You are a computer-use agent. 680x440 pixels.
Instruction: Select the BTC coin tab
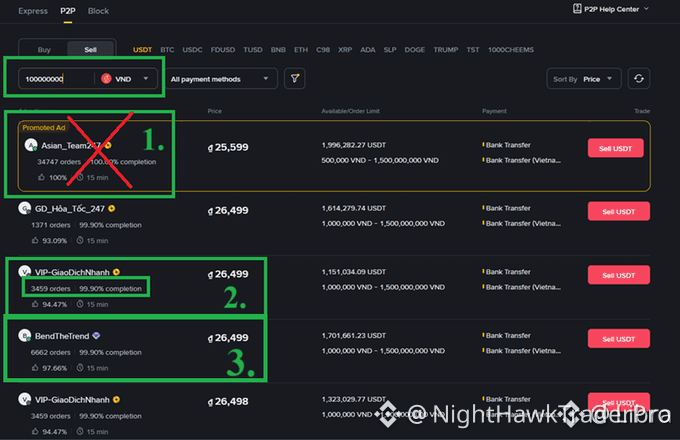pos(167,49)
